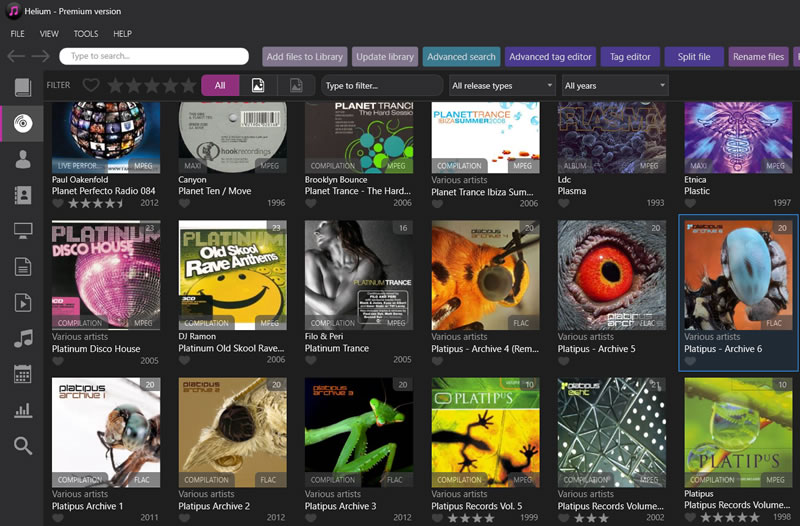
Task: Select Platipus - Archive 6 cover
Action: point(739,275)
